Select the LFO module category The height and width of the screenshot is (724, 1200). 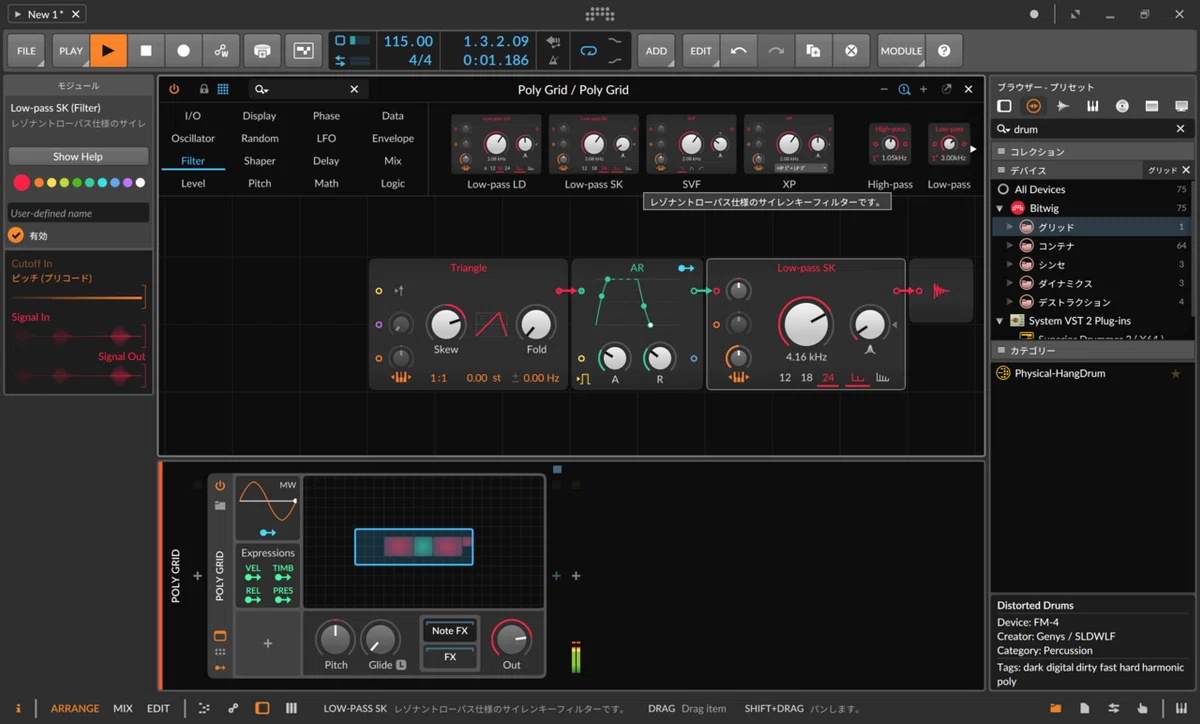326,138
